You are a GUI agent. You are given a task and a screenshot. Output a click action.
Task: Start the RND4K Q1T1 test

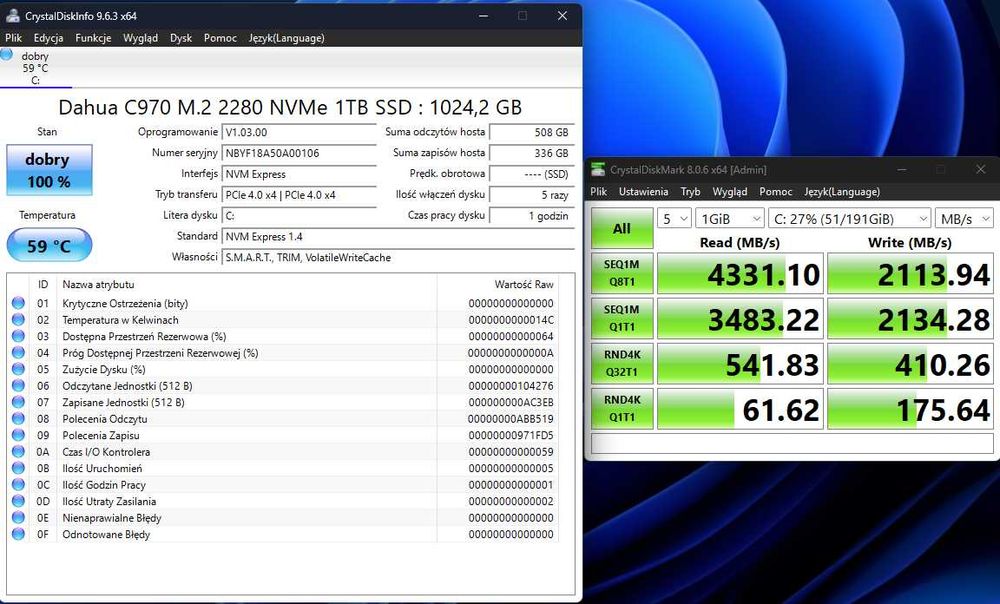tap(622, 409)
